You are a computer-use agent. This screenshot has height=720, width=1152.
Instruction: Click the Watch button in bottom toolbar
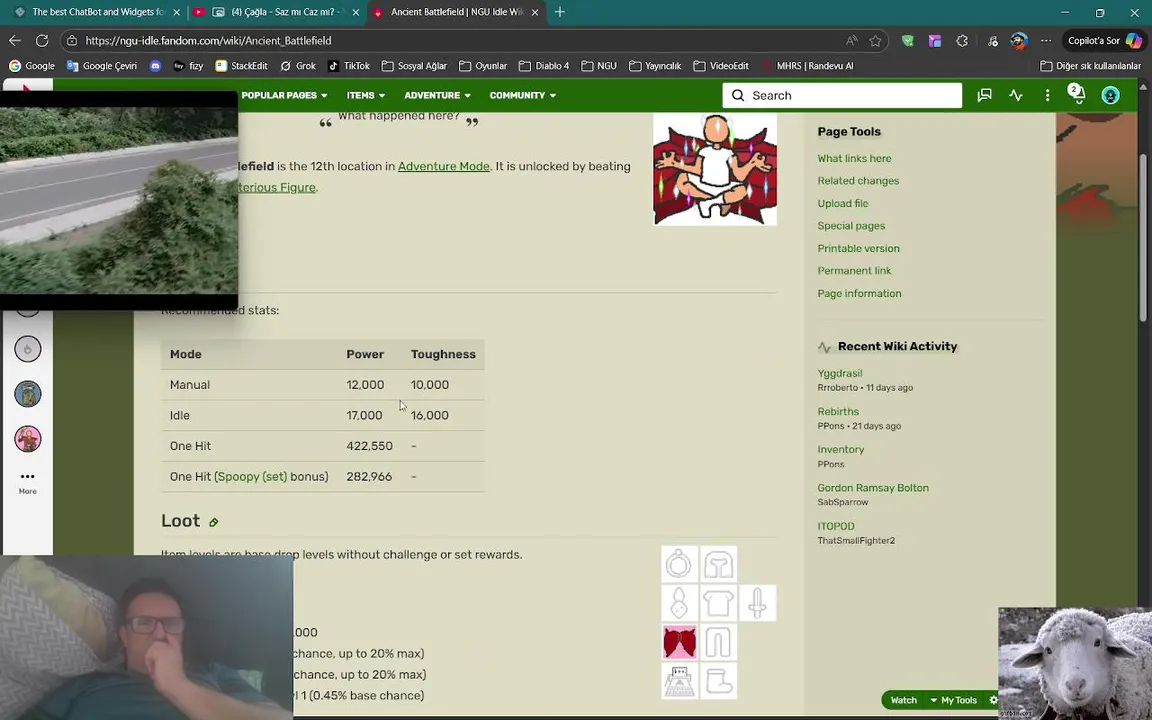tap(904, 700)
